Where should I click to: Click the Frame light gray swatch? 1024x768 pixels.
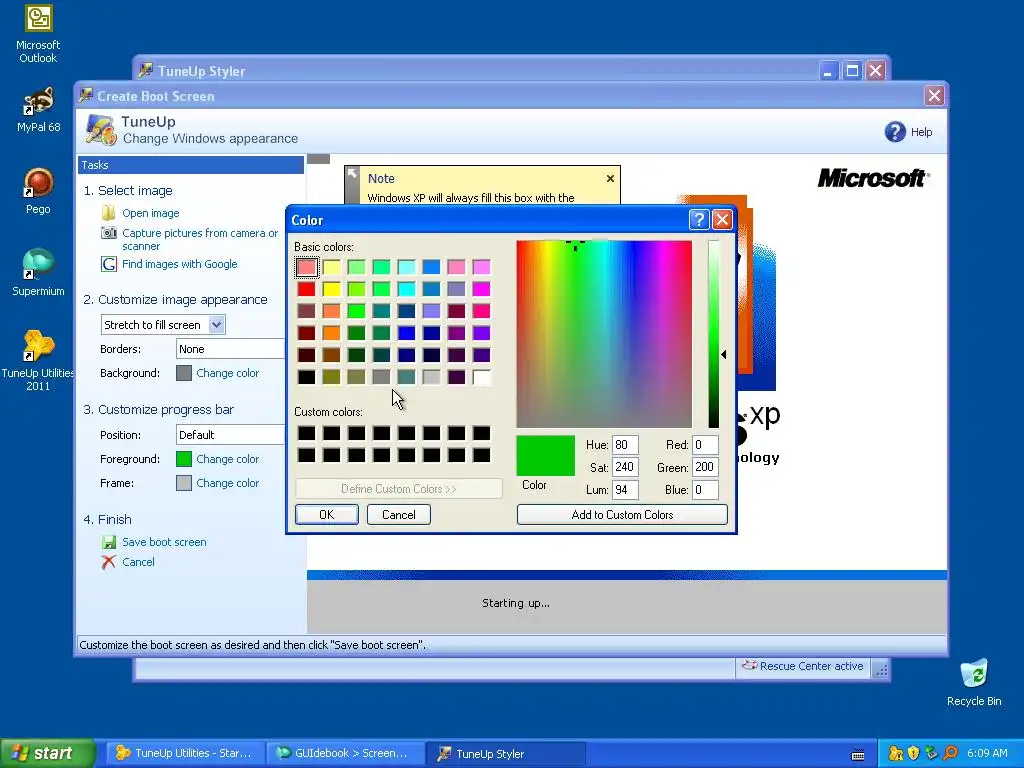pyautogui.click(x=184, y=483)
